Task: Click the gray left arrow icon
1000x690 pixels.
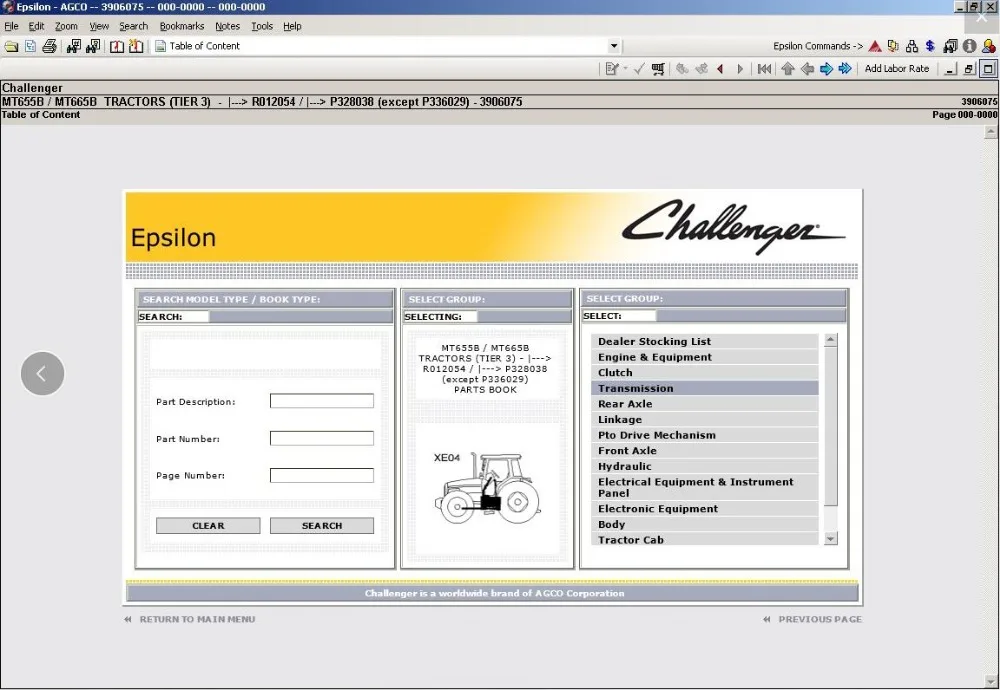Action: (x=807, y=69)
